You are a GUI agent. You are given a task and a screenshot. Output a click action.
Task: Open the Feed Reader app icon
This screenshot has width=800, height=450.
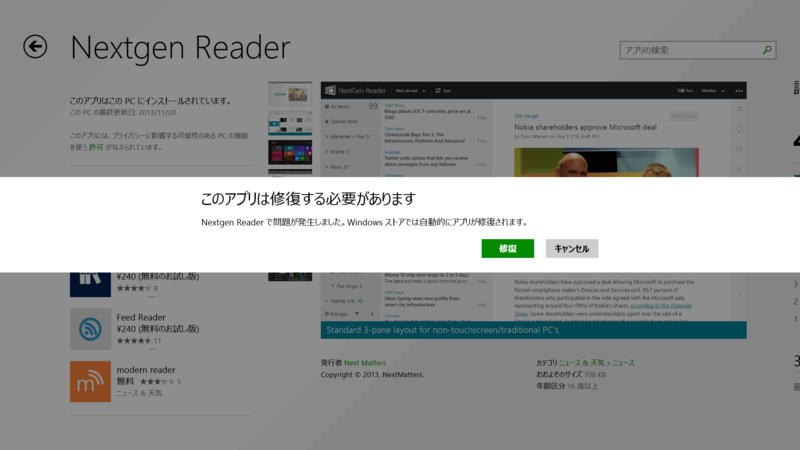point(90,329)
